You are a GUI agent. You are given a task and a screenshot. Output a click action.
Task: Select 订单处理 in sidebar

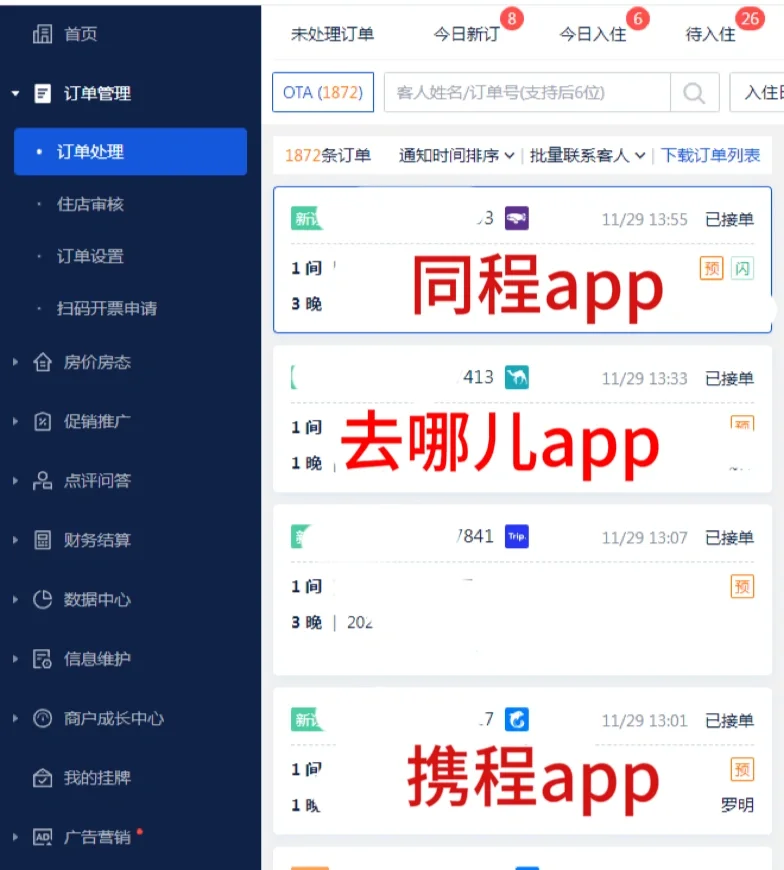click(130, 151)
